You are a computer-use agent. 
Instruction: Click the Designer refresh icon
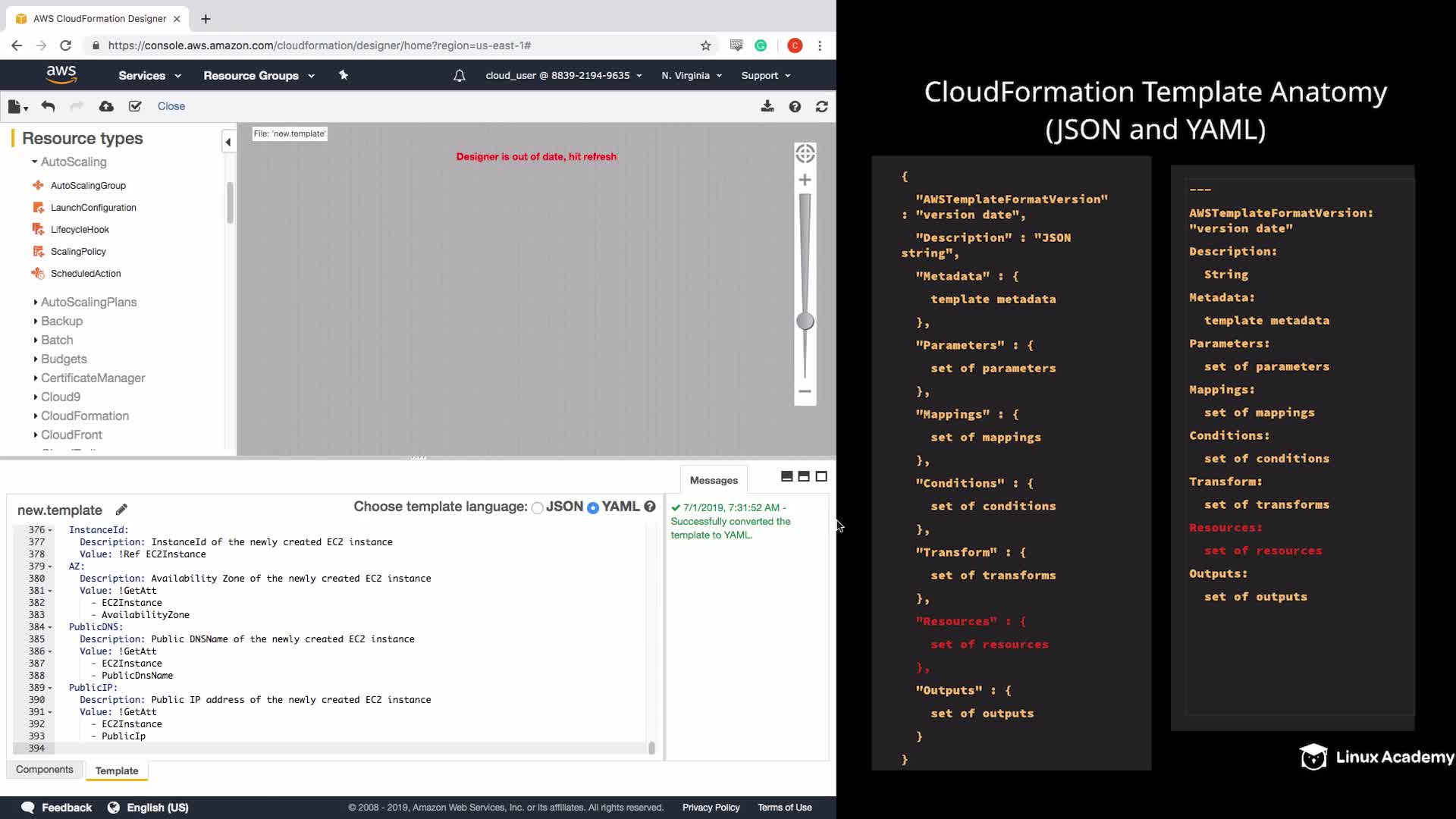pyautogui.click(x=821, y=107)
